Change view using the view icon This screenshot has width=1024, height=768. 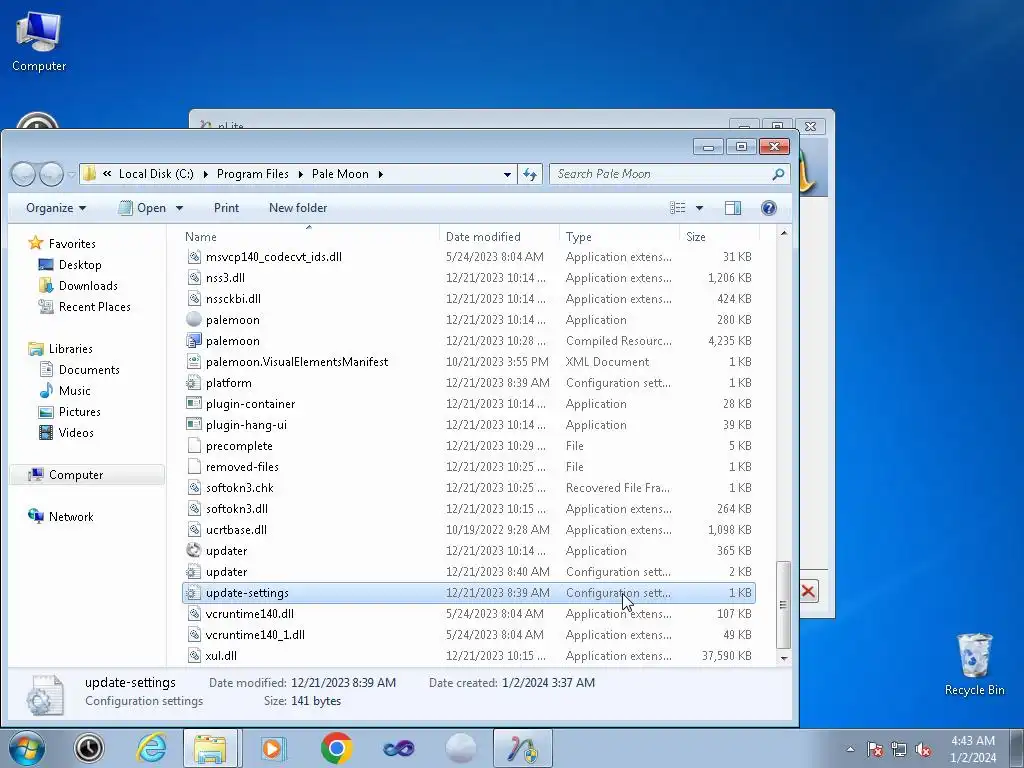(678, 208)
